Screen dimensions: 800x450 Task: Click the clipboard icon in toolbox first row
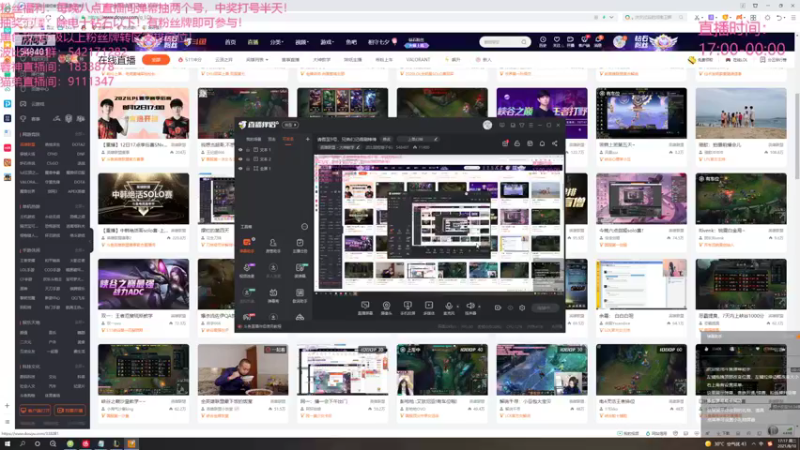point(299,242)
